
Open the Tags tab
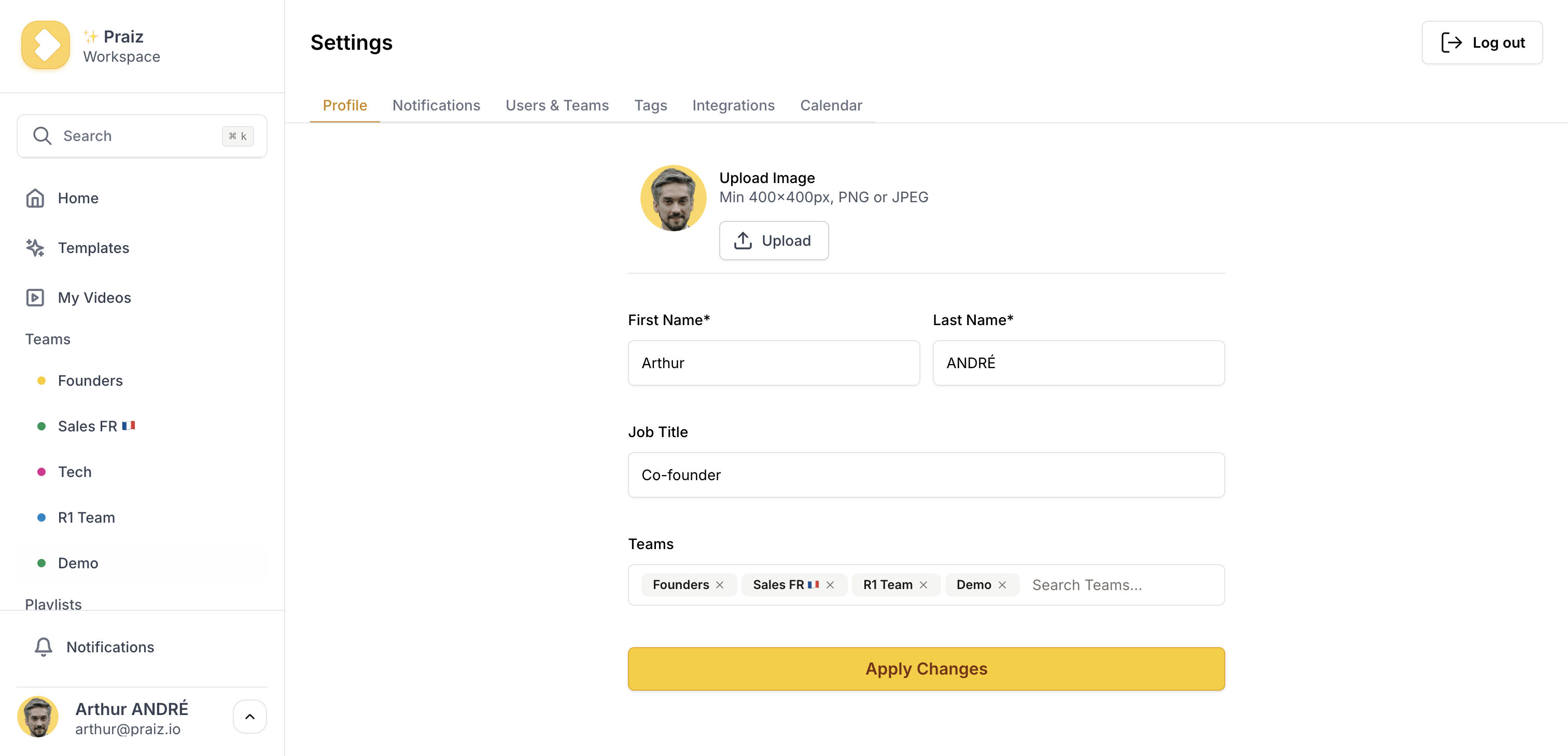pyautogui.click(x=650, y=105)
